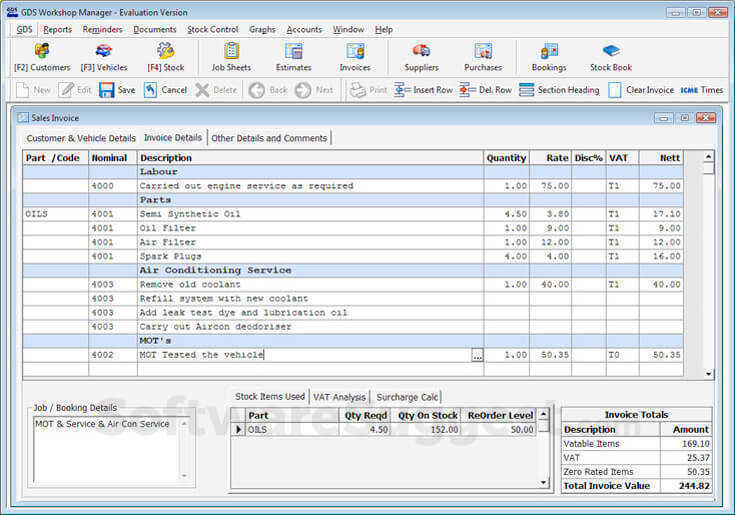Open the Stock Book icon
This screenshot has width=735, height=515.
pyautogui.click(x=611, y=57)
